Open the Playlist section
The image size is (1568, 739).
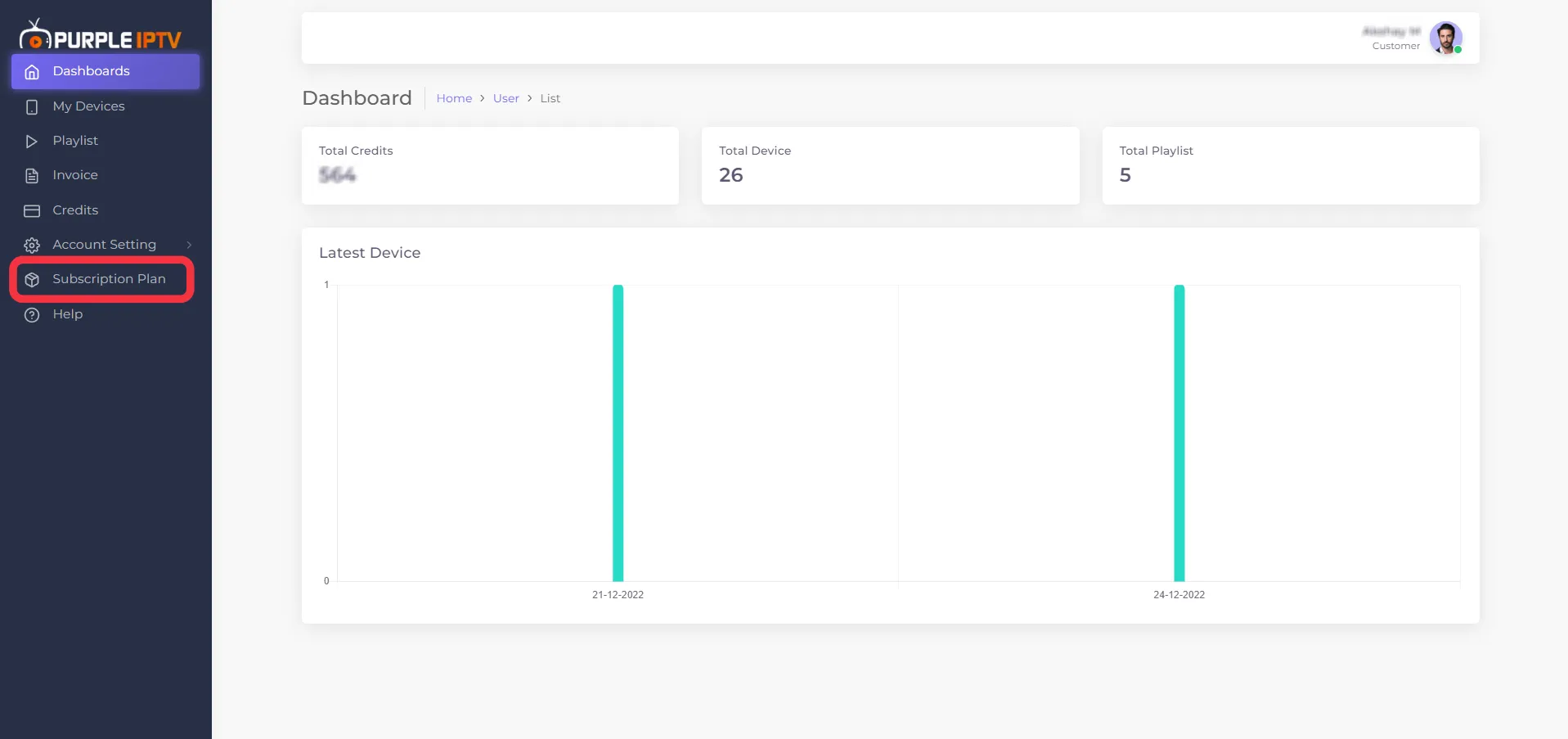click(x=106, y=141)
